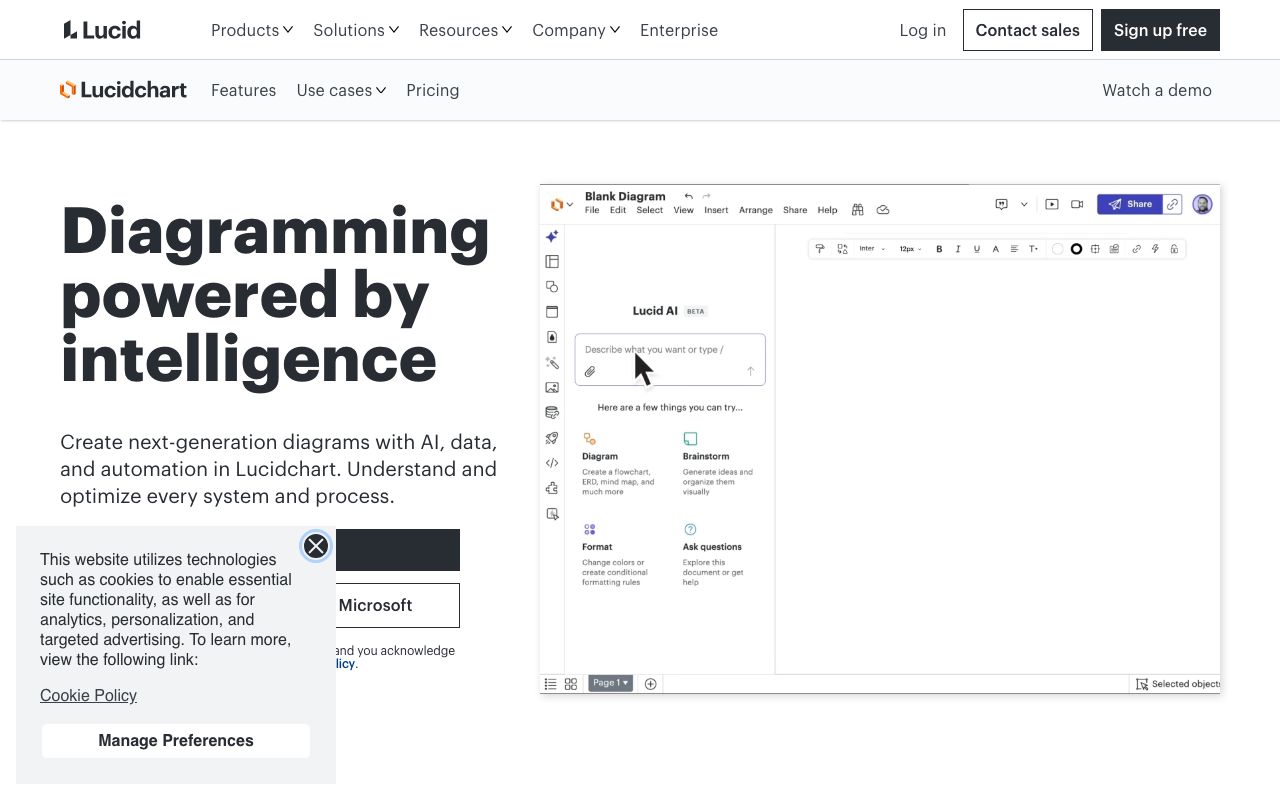Click the video camera icon
This screenshot has width=1280, height=800.
[x=1077, y=204]
